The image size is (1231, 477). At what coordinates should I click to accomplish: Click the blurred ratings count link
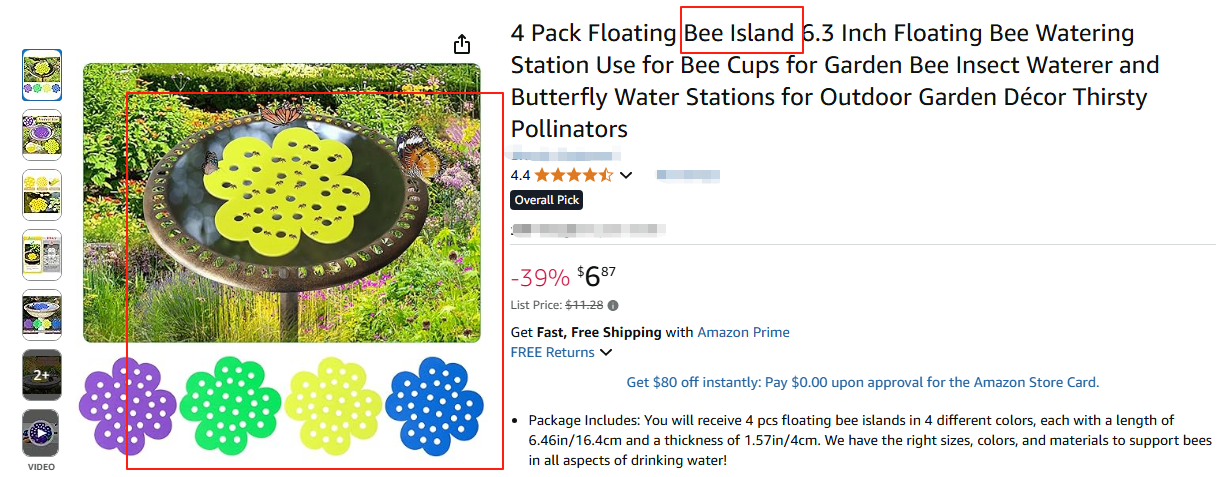click(688, 176)
